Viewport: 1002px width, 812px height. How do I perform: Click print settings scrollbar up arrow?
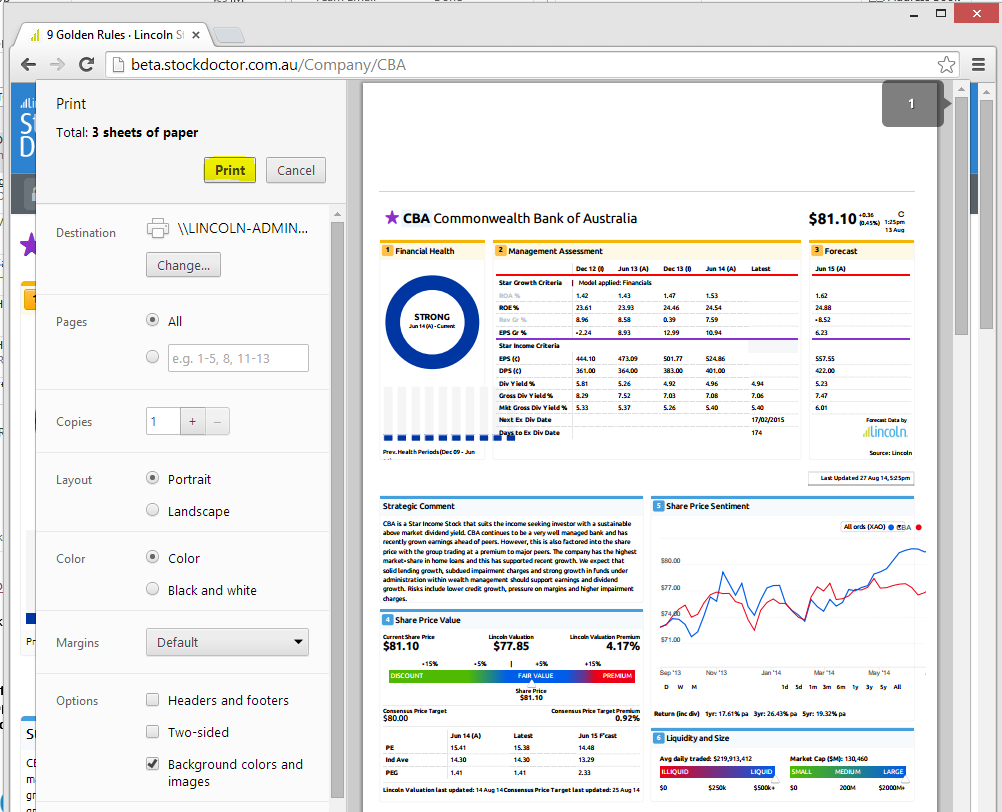337,214
